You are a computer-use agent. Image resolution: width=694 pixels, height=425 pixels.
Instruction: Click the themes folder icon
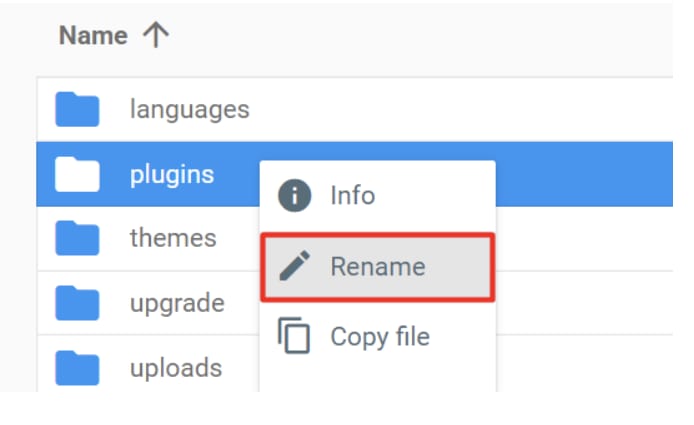(x=77, y=239)
